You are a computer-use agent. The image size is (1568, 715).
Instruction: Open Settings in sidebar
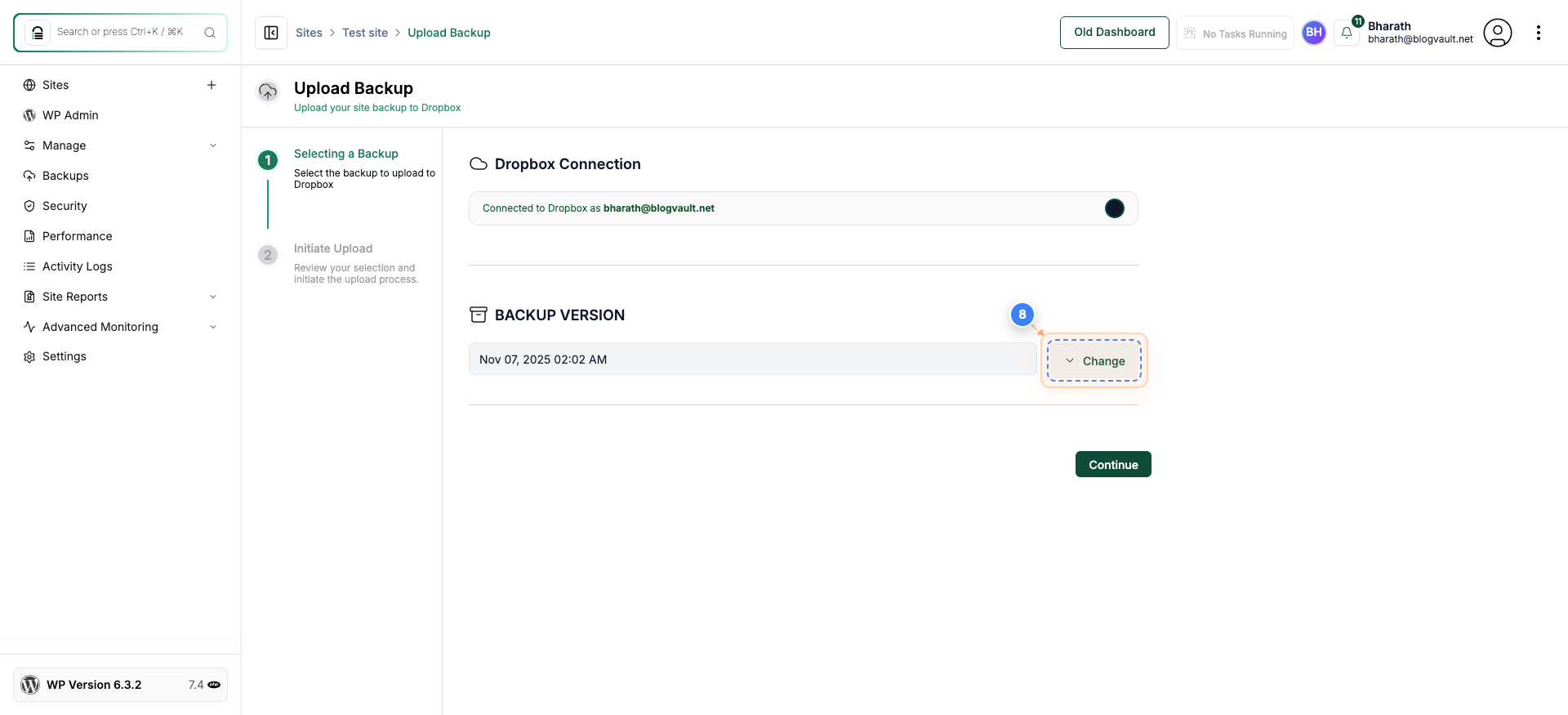[x=65, y=356]
